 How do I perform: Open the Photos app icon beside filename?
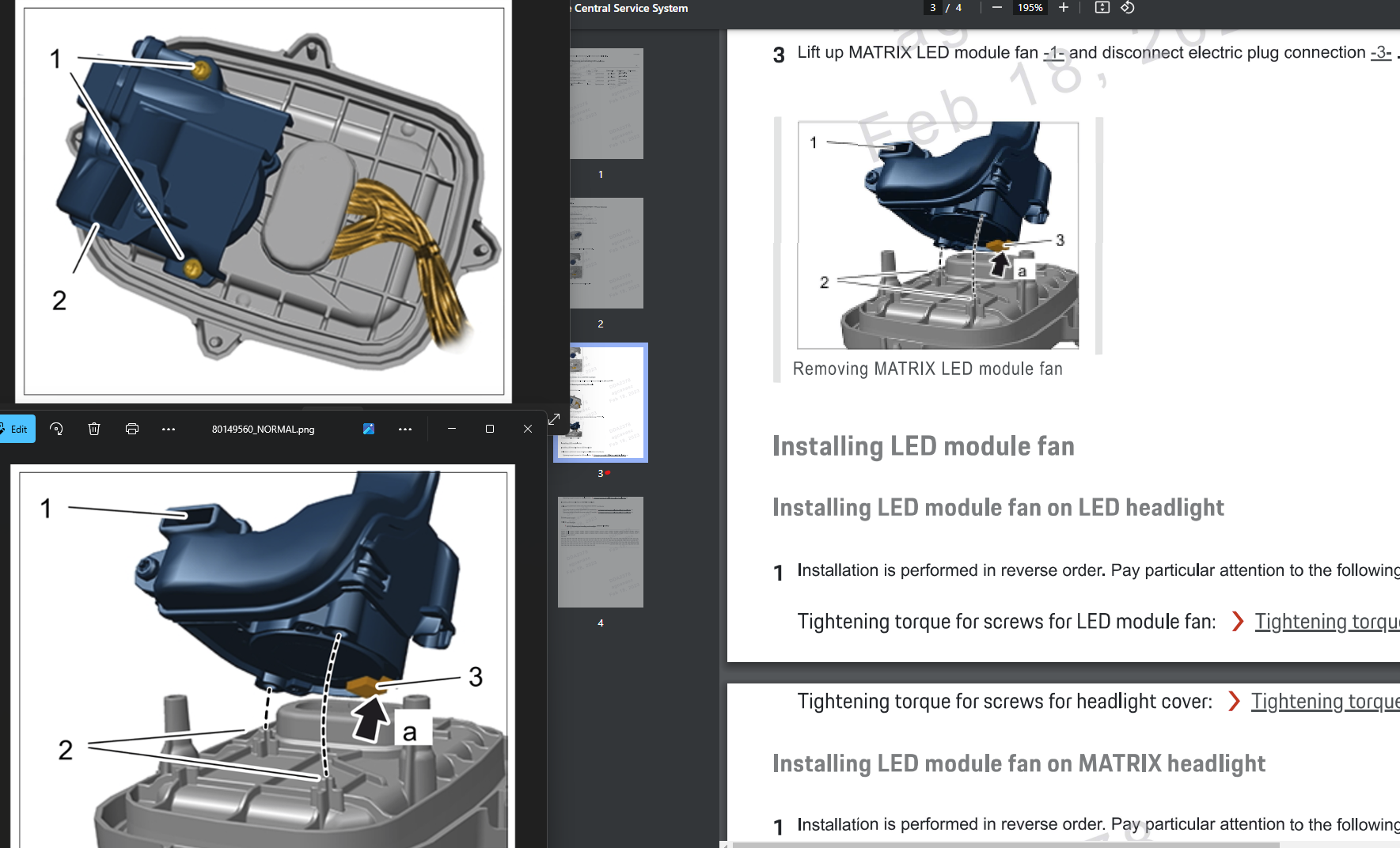click(369, 429)
